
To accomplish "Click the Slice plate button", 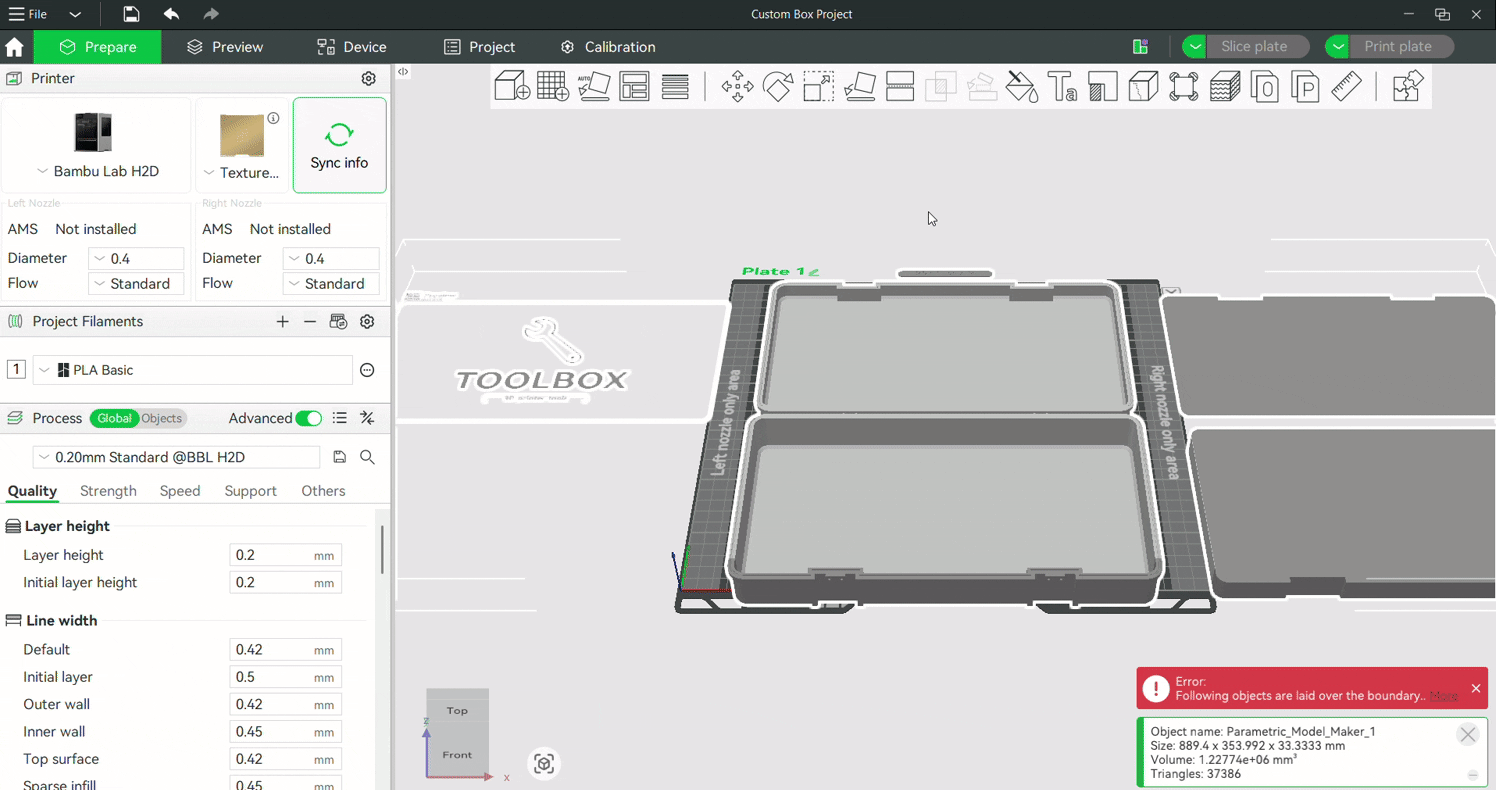I will 1254,46.
